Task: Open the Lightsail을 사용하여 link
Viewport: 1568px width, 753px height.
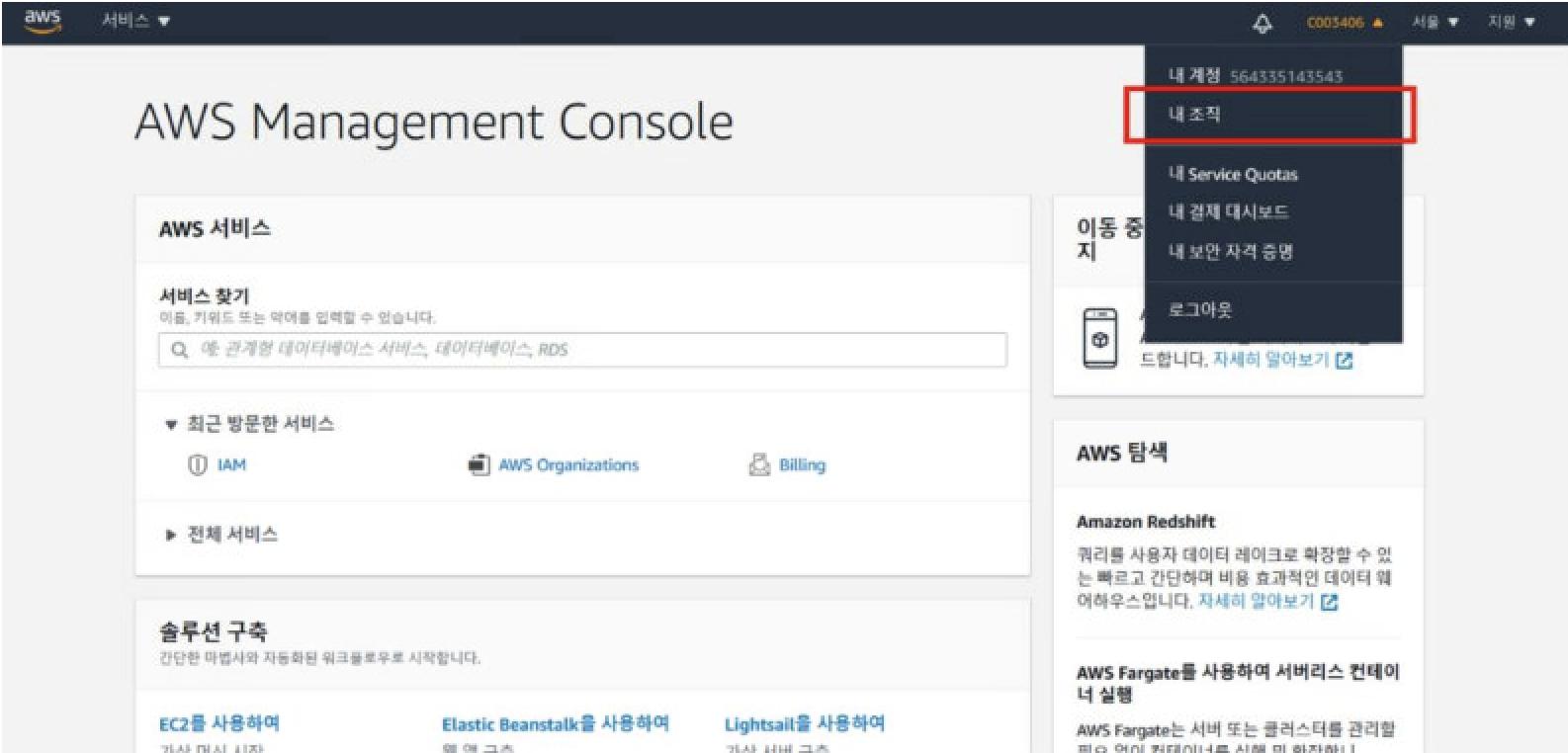Action: pyautogui.click(x=805, y=723)
